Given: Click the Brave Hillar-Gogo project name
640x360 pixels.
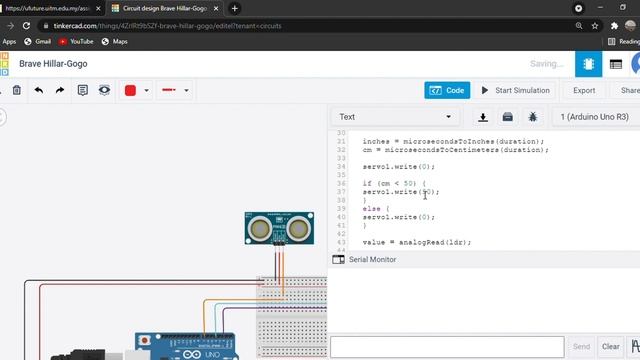Looking at the screenshot, I should (53, 64).
